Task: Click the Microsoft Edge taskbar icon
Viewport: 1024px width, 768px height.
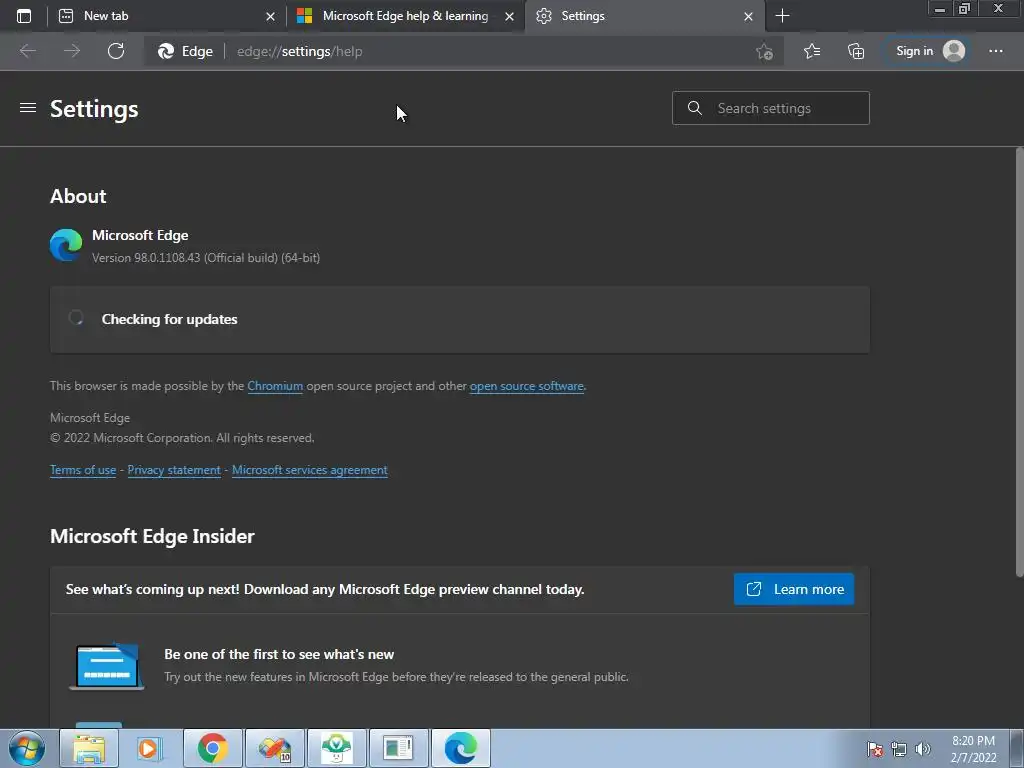Action: pyautogui.click(x=460, y=748)
